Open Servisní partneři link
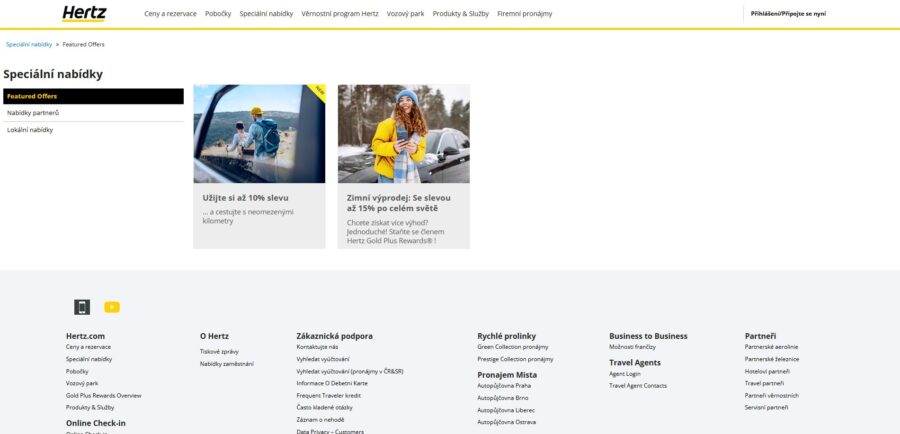Screen dimensions: 900x434 (x=767, y=408)
